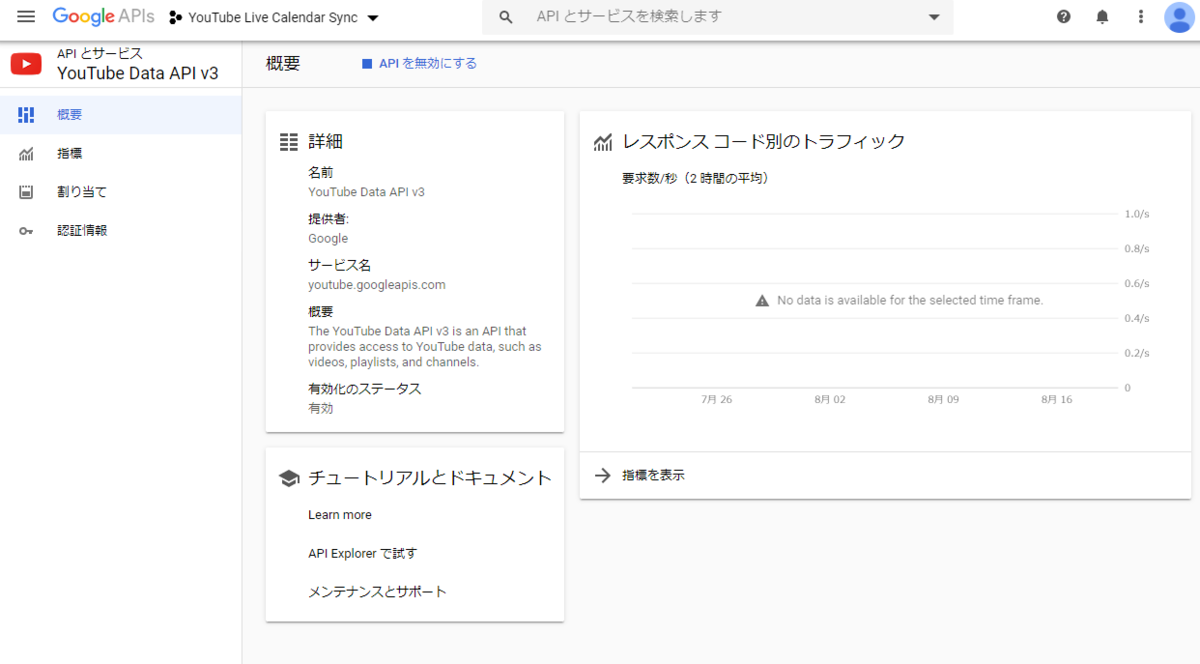Click the Google provider text
Image resolution: width=1200 pixels, height=664 pixels.
pyautogui.click(x=328, y=238)
